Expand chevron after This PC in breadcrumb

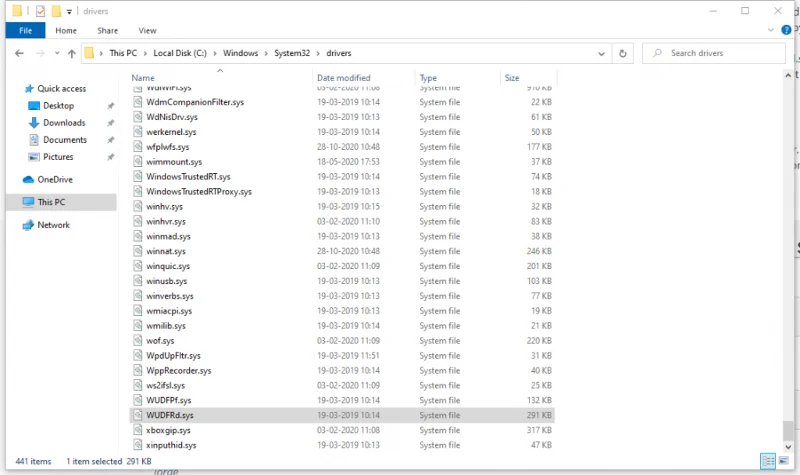145,53
